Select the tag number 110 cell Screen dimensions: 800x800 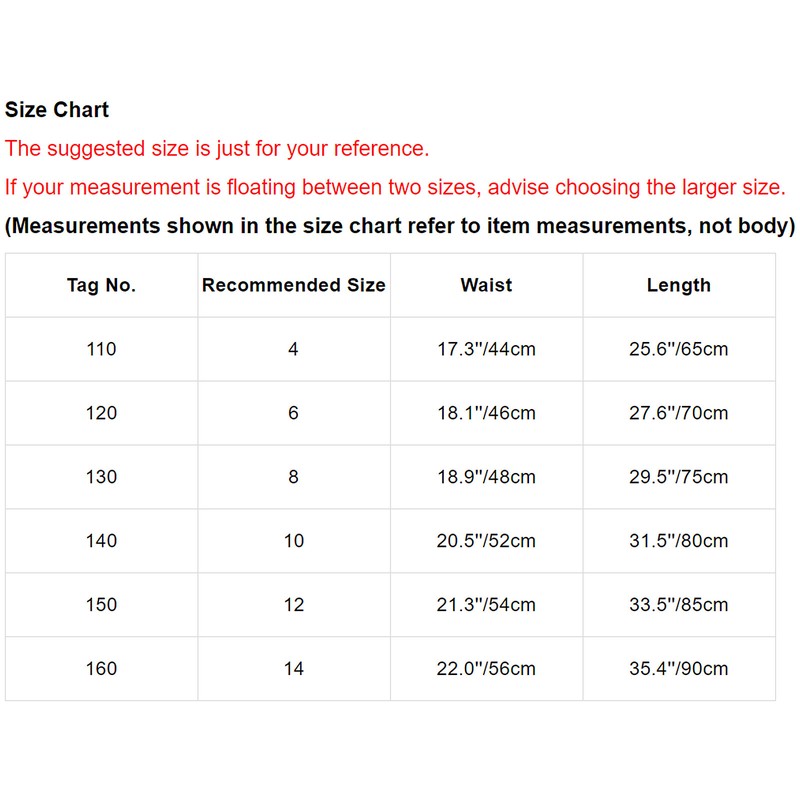[101, 349]
